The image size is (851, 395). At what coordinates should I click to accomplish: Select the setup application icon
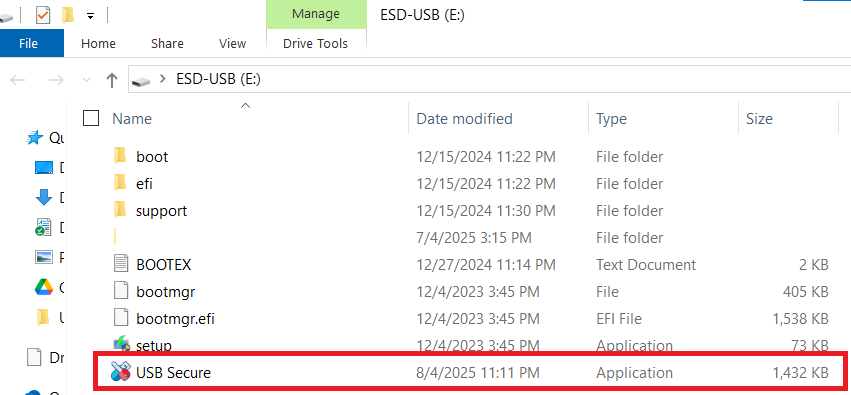pyautogui.click(x=121, y=344)
